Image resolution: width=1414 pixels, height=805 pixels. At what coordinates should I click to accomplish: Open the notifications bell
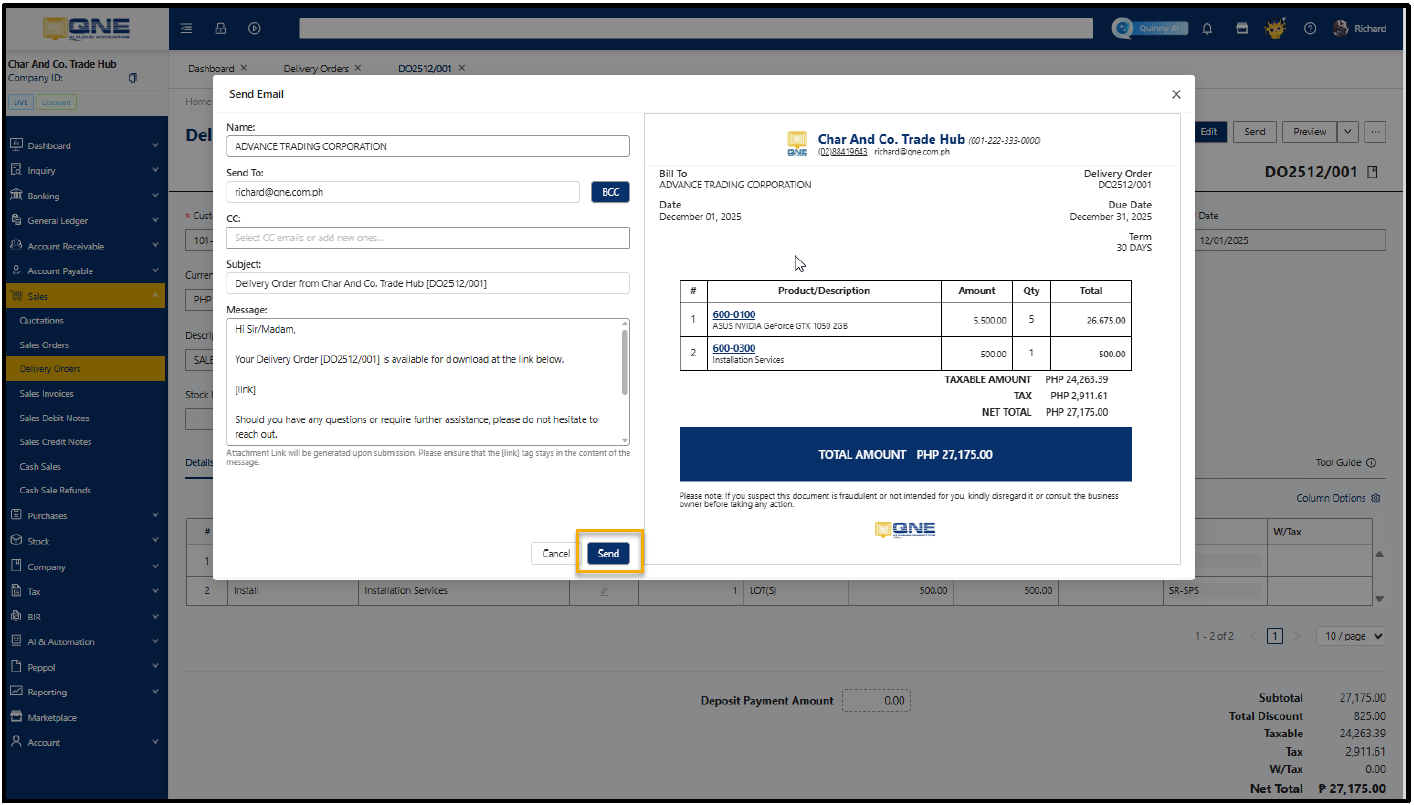click(1208, 29)
